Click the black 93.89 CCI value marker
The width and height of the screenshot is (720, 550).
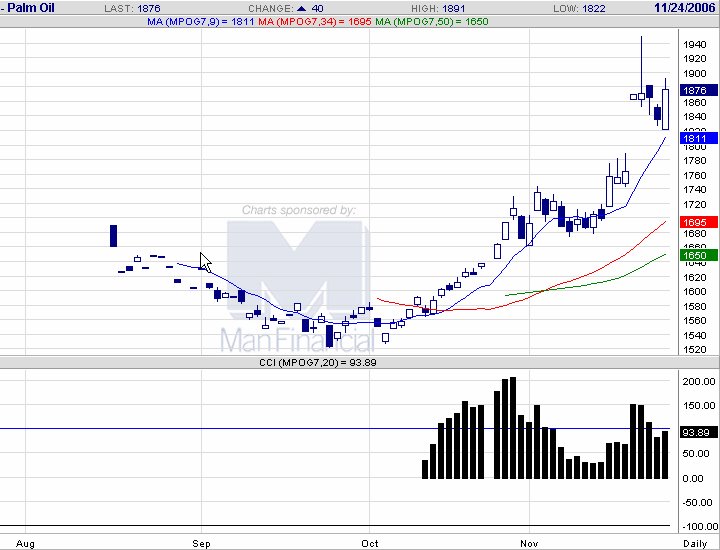[698, 432]
